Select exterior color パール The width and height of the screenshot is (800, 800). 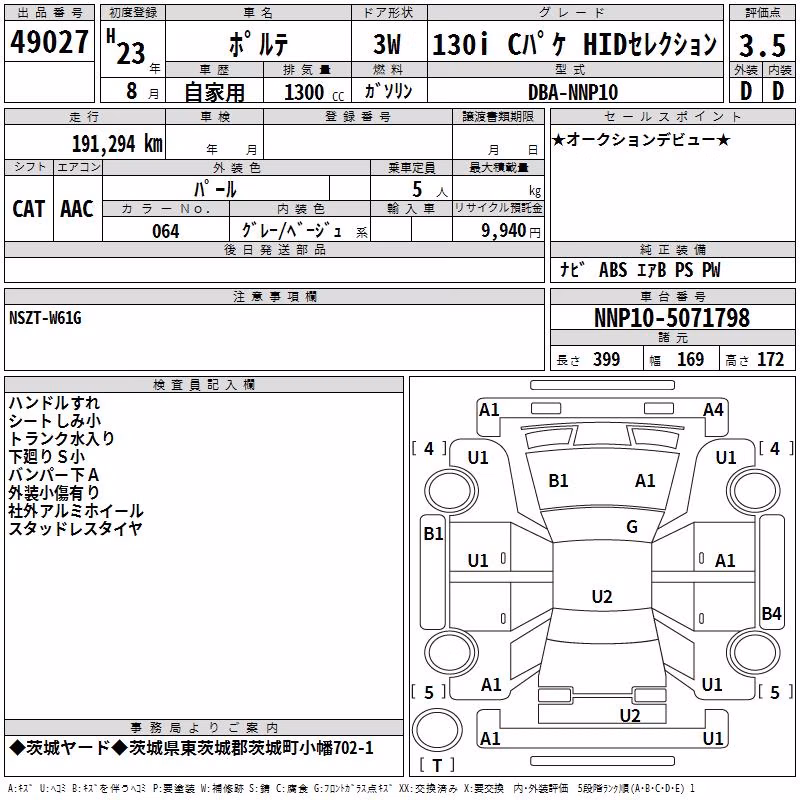(x=215, y=189)
